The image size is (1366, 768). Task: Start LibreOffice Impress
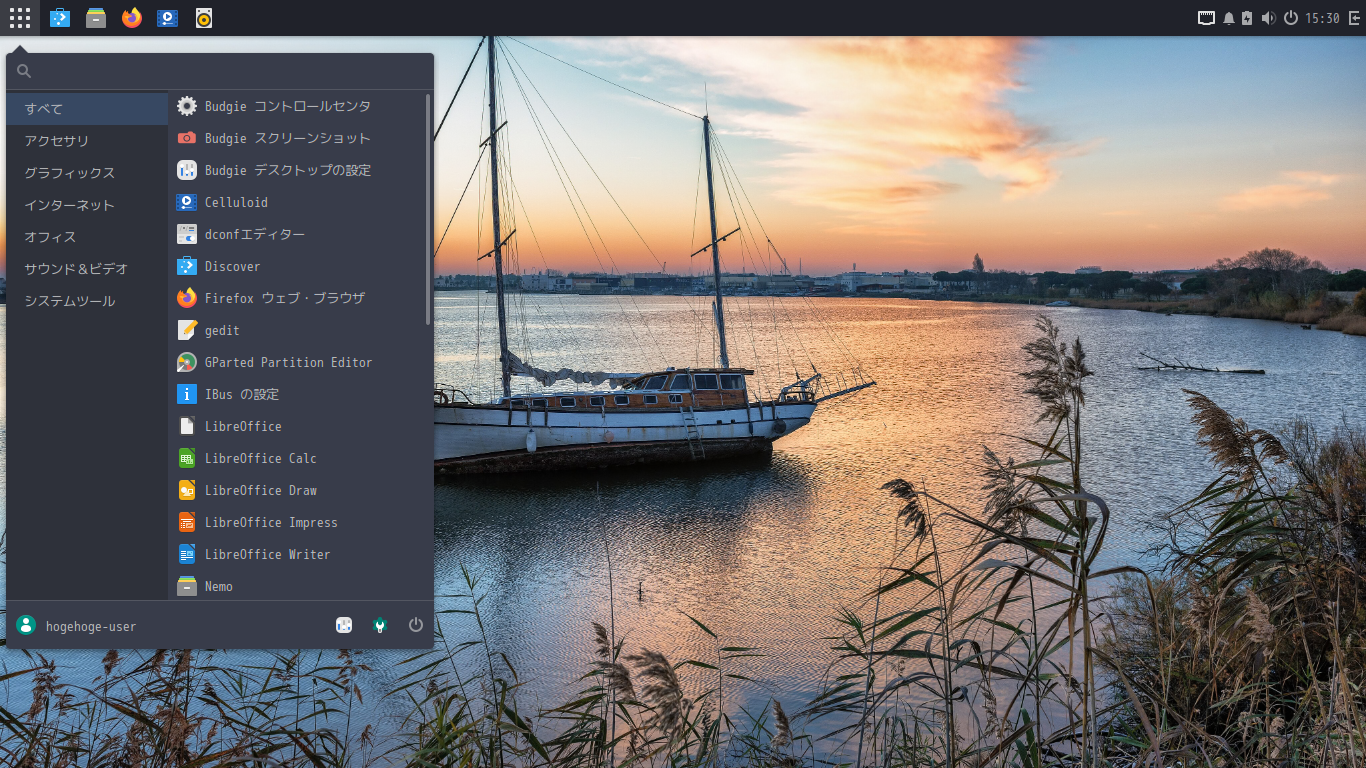point(270,522)
